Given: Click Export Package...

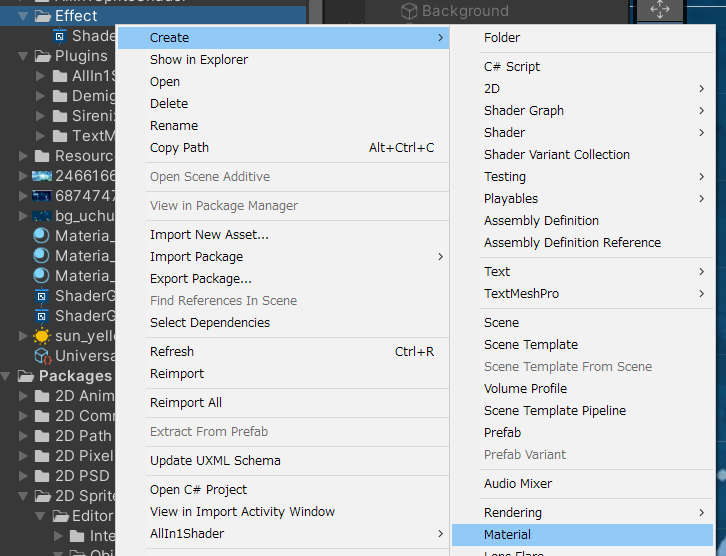Looking at the screenshot, I should (283, 279).
